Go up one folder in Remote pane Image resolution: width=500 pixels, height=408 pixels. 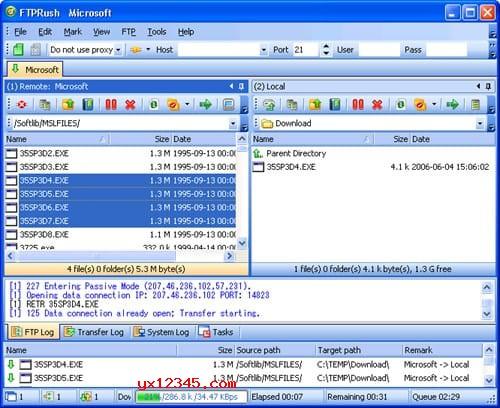[x=68, y=105]
